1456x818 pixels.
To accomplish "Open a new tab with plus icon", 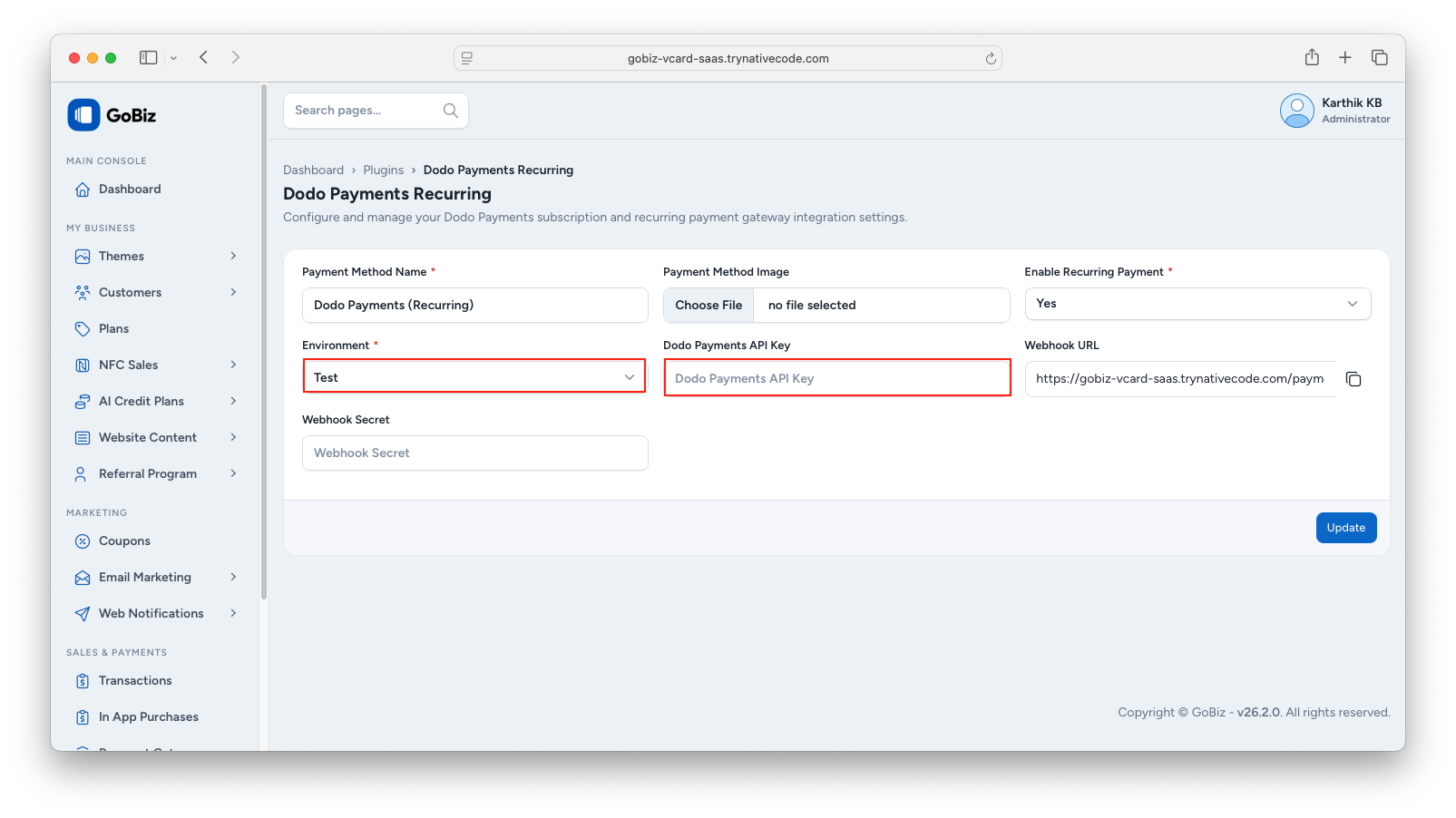I will click(1345, 57).
